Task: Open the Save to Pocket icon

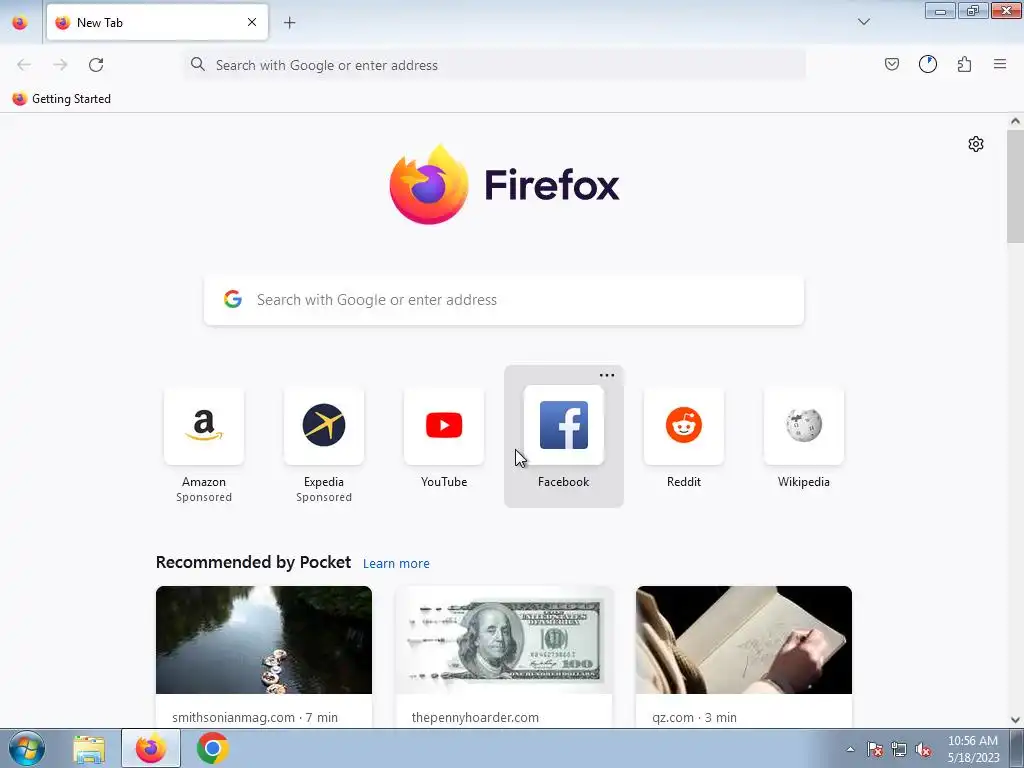Action: 891,64
